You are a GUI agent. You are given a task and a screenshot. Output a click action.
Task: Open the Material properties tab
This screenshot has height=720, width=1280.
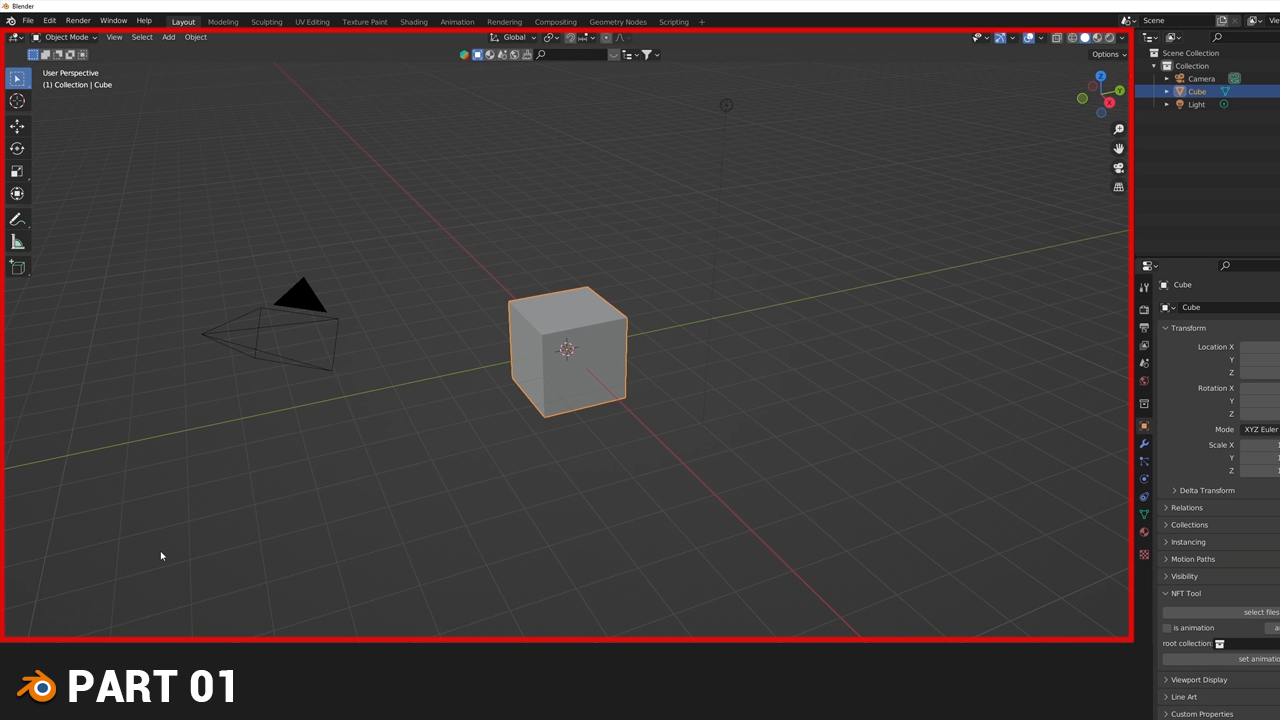(x=1144, y=532)
